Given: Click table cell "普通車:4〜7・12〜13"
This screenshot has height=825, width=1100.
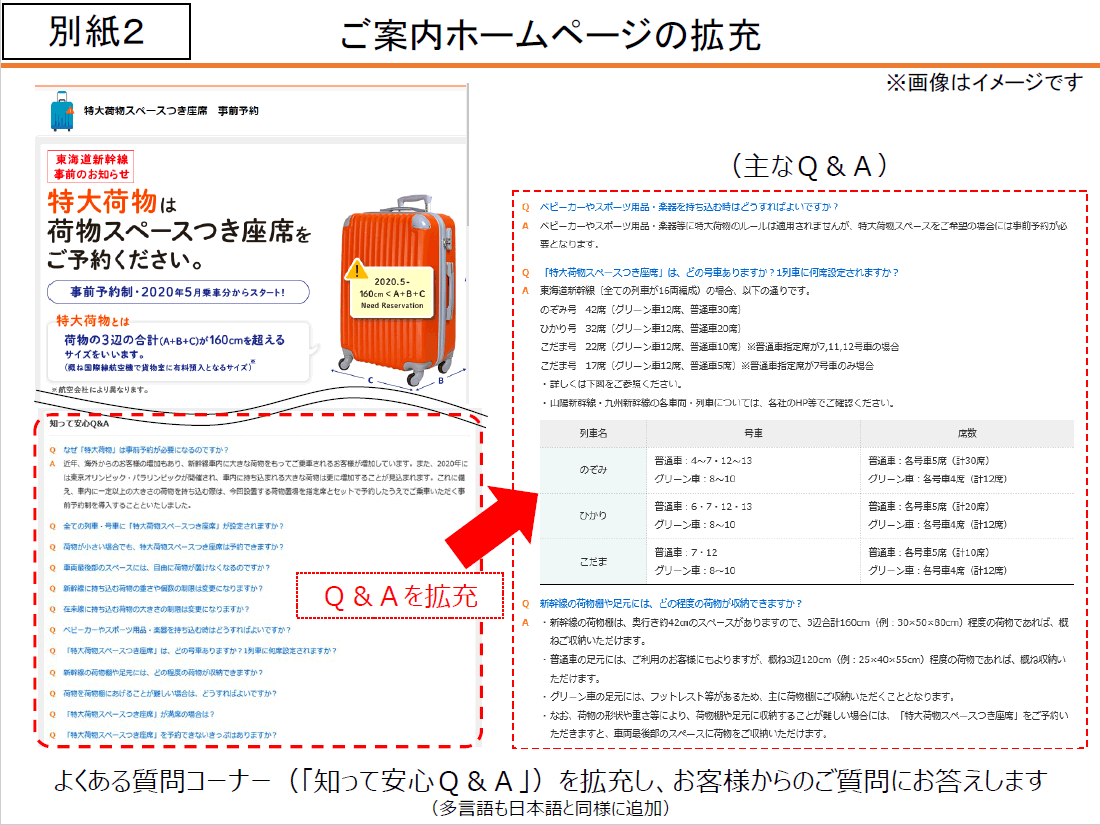Looking at the screenshot, I should pos(703,461).
